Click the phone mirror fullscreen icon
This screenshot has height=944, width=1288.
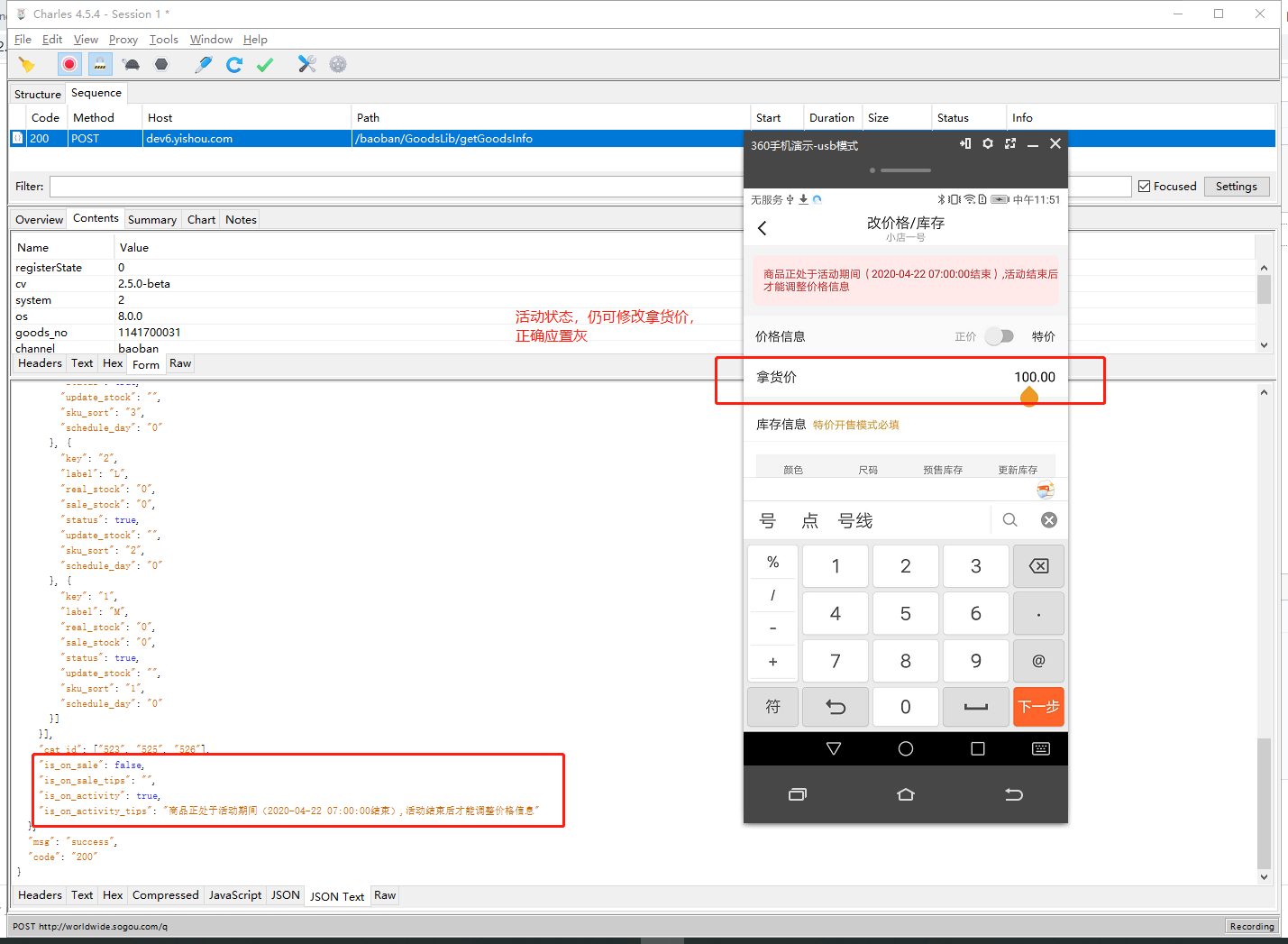pyautogui.click(x=1010, y=143)
